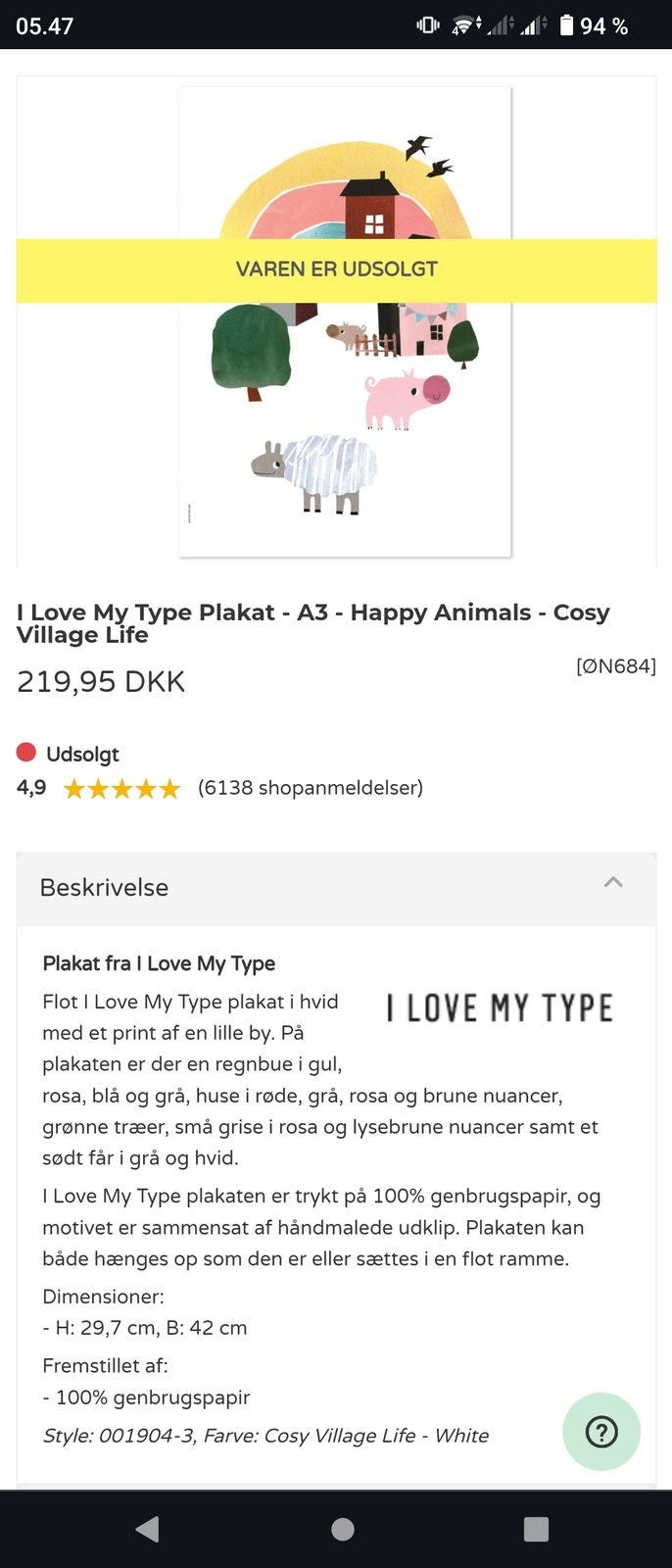This screenshot has height=1568, width=672.
Task: Tap the product code ØN684
Action: coord(615,666)
